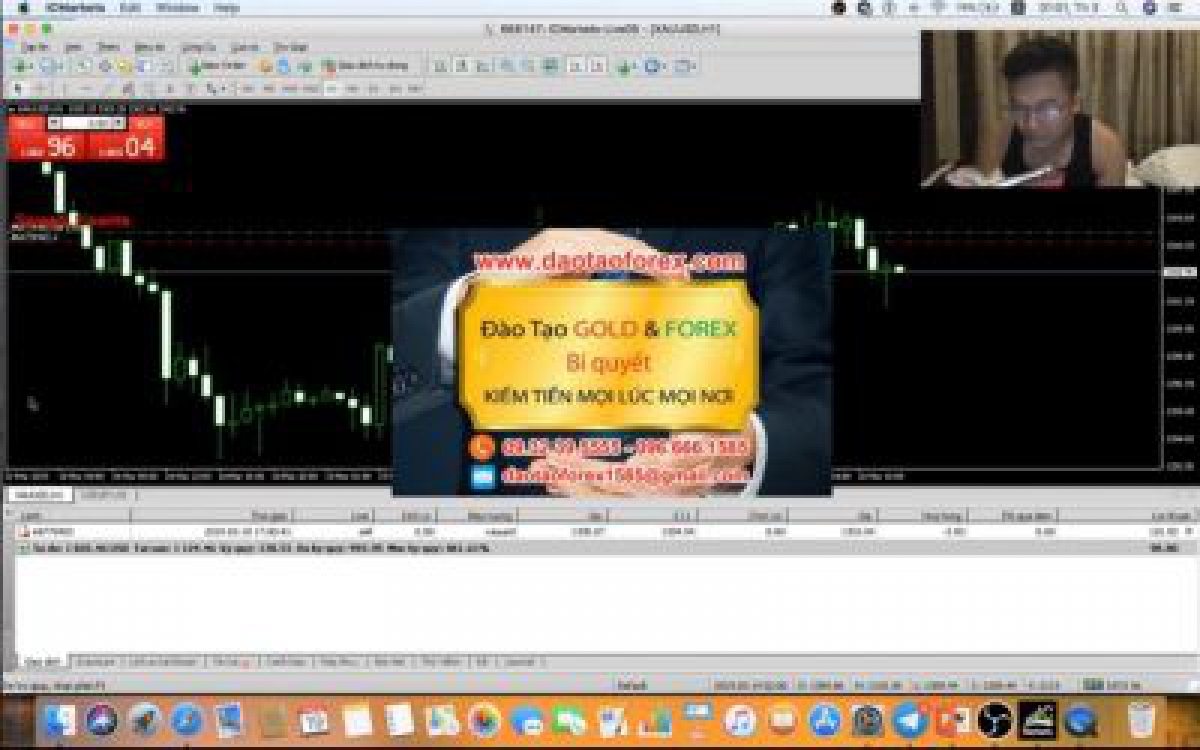Open a new chart from toolbar
The width and height of the screenshot is (1200, 750).
(x=22, y=67)
